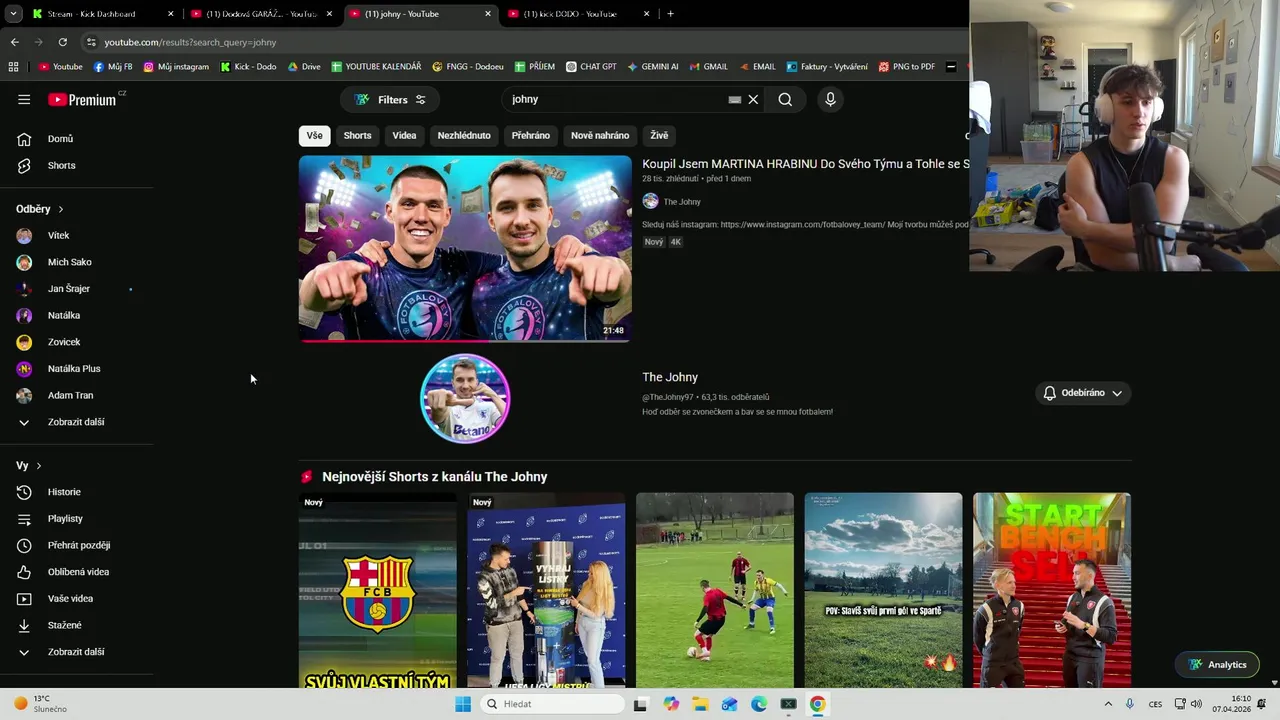Expand Zobrazit další under subscriptions
Viewport: 1280px width, 720px height.
pyautogui.click(x=76, y=422)
